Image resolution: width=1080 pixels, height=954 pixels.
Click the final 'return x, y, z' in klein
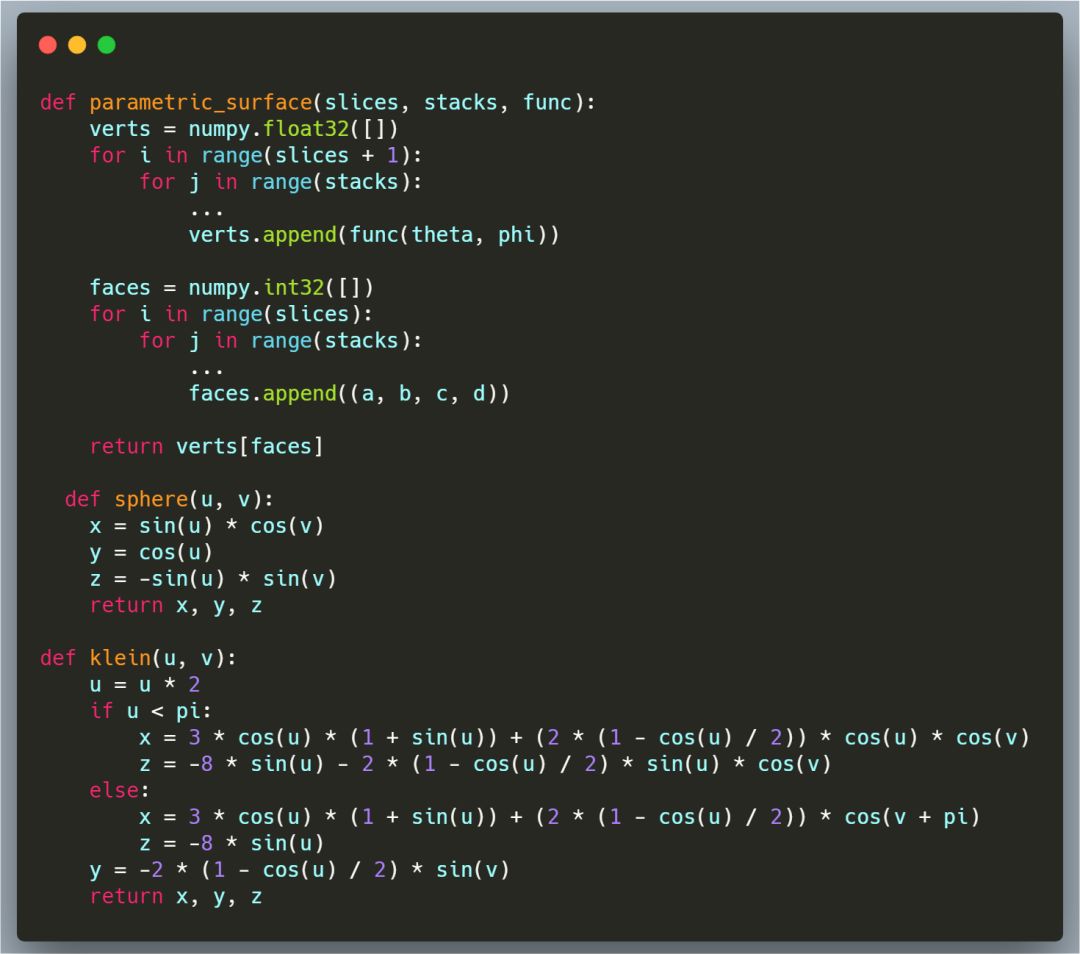176,896
